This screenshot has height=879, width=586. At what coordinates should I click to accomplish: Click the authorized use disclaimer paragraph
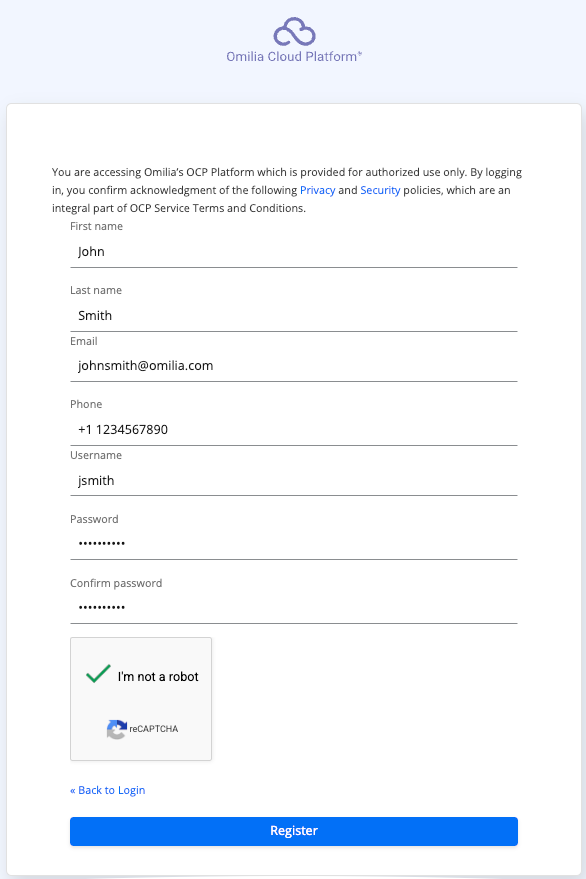[x=287, y=190]
